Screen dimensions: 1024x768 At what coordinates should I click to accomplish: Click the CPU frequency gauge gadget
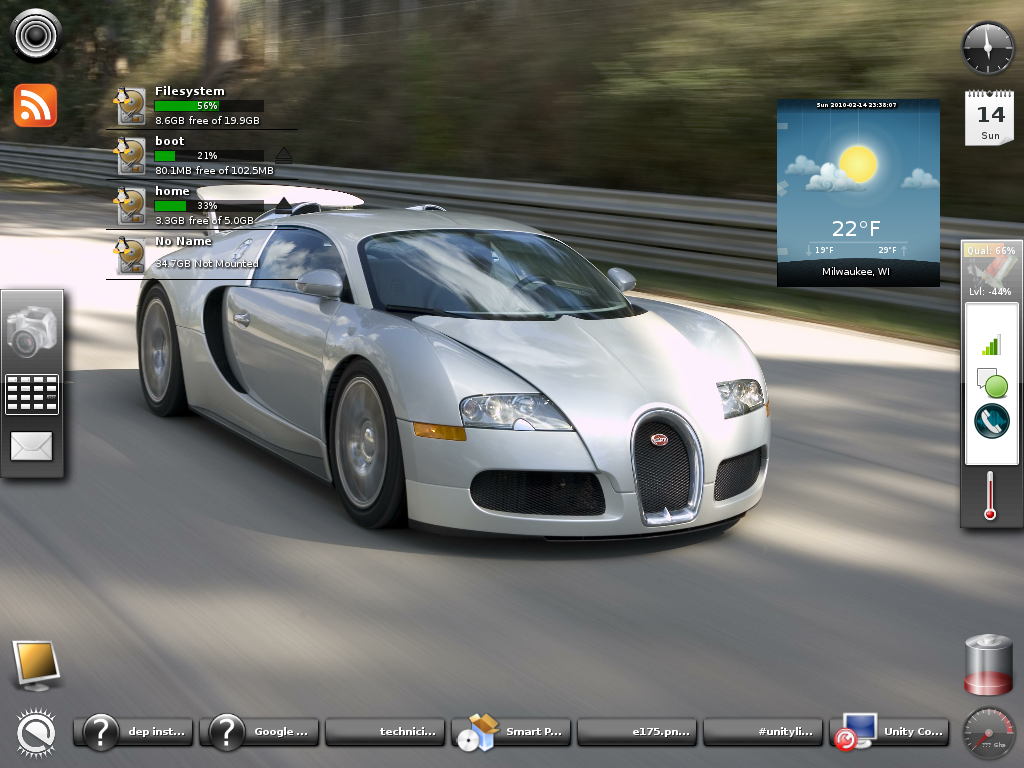coord(988,734)
